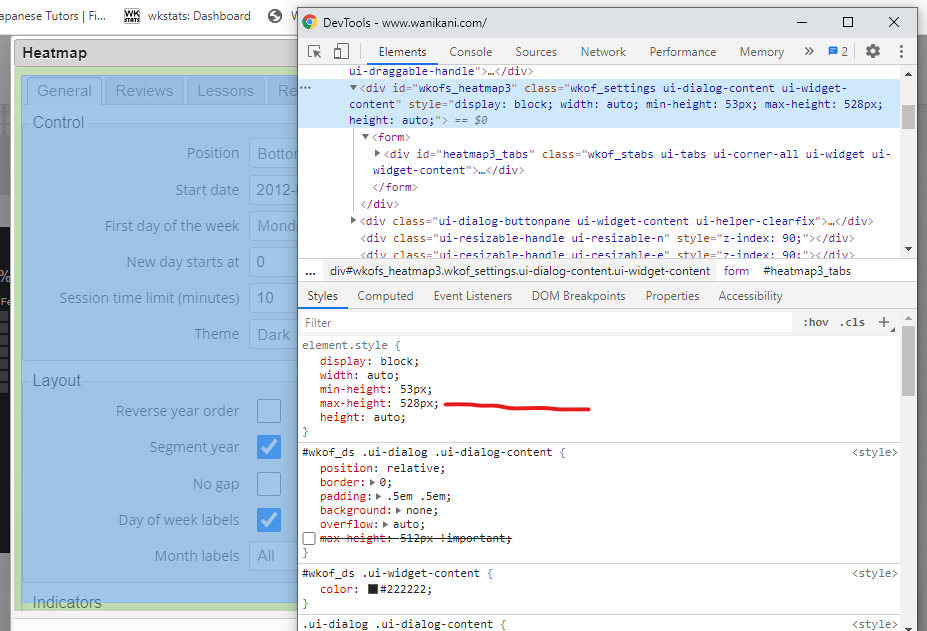
Task: Activate the inspect element picker tool
Action: [315, 52]
